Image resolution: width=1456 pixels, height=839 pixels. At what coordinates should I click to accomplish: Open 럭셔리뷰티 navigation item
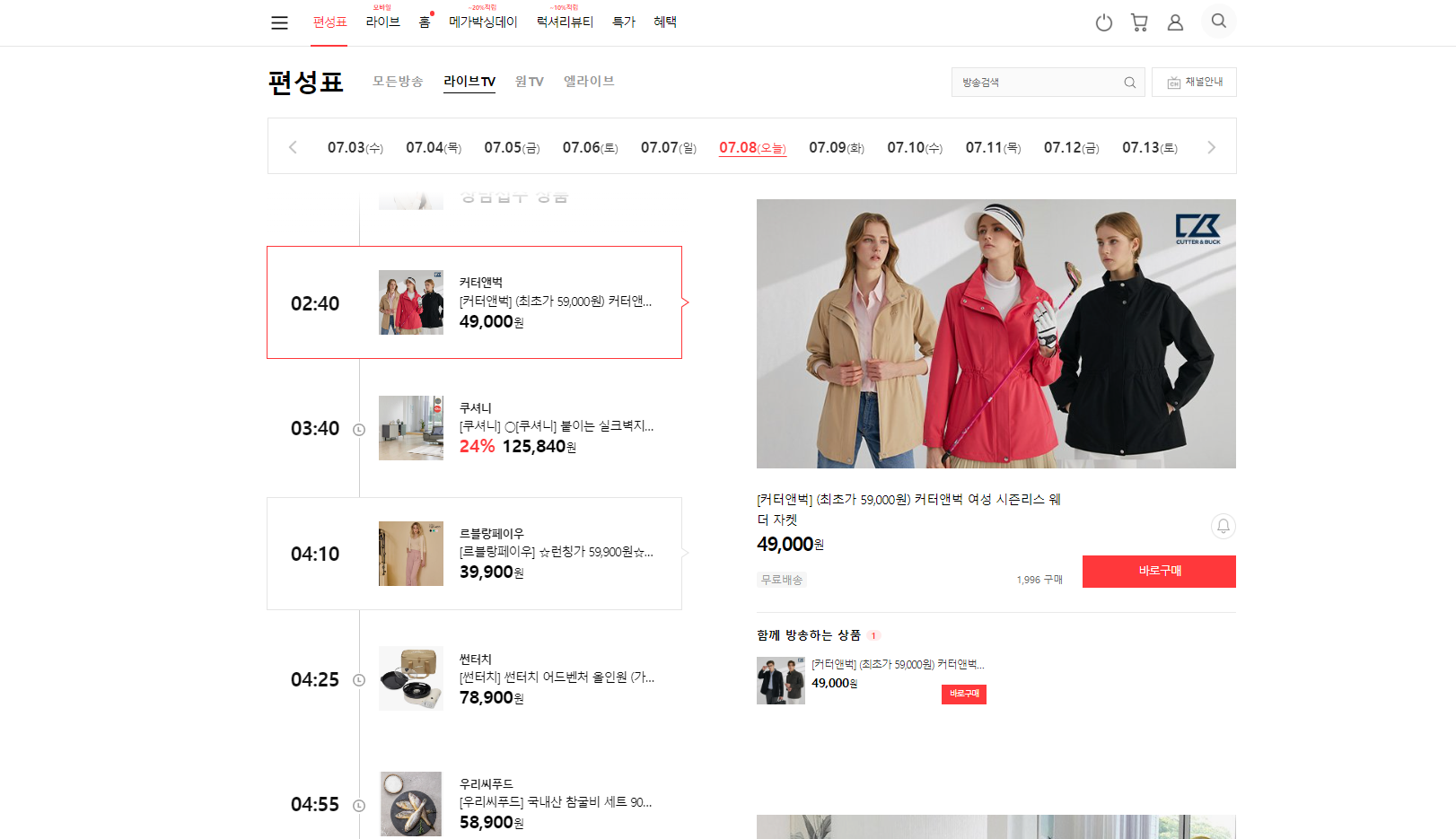tap(565, 22)
